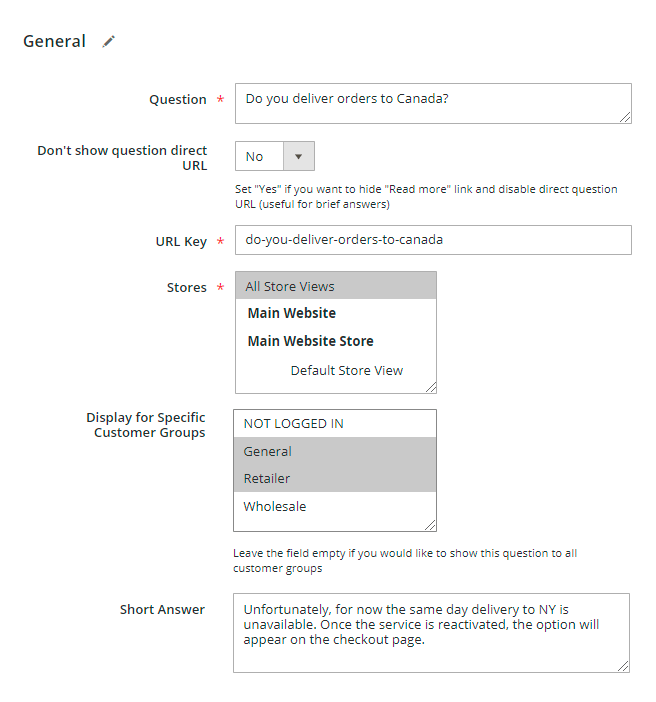Image resolution: width=656 pixels, height=702 pixels.
Task: Click the Question textarea resize handle
Action: click(626, 117)
